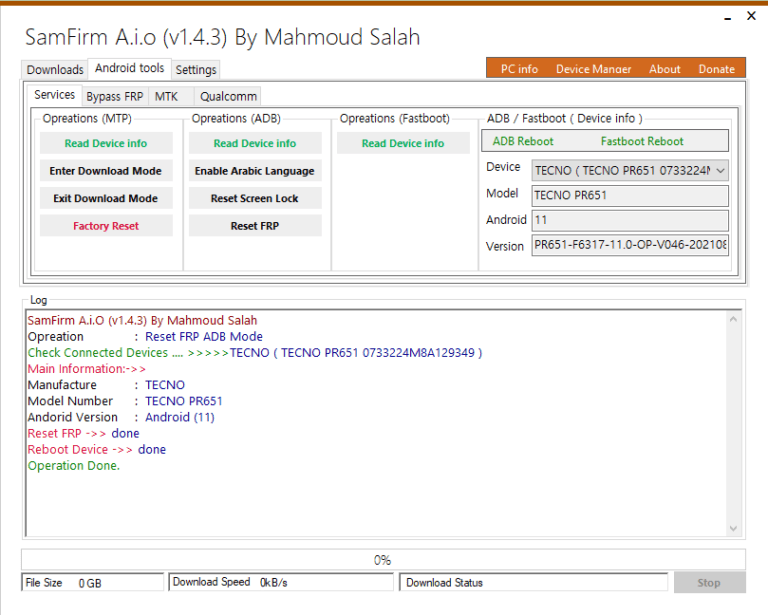Click 'Main Information:->>' log line
768x615 pixels.
pos(86,369)
